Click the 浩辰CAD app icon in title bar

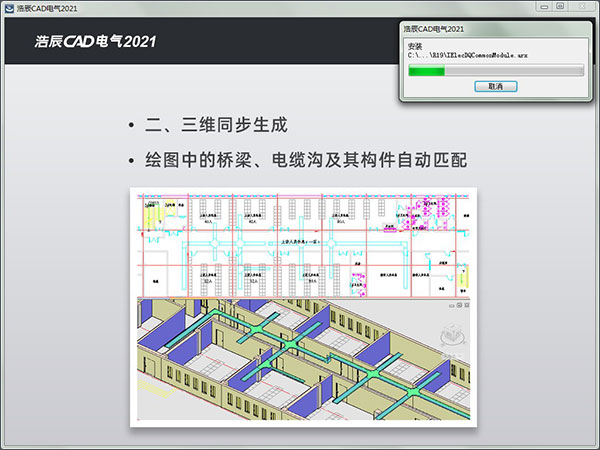click(x=9, y=8)
